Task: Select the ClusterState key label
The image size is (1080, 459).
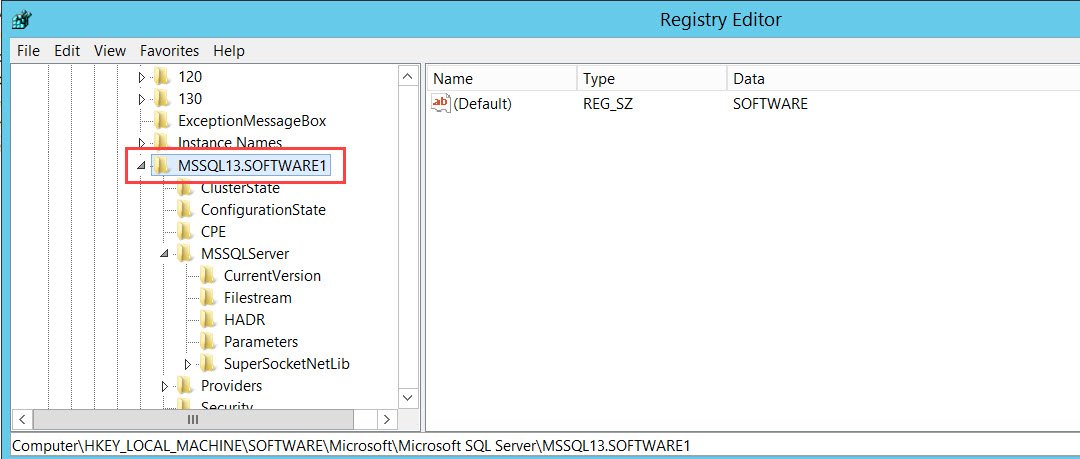Action: click(x=240, y=188)
